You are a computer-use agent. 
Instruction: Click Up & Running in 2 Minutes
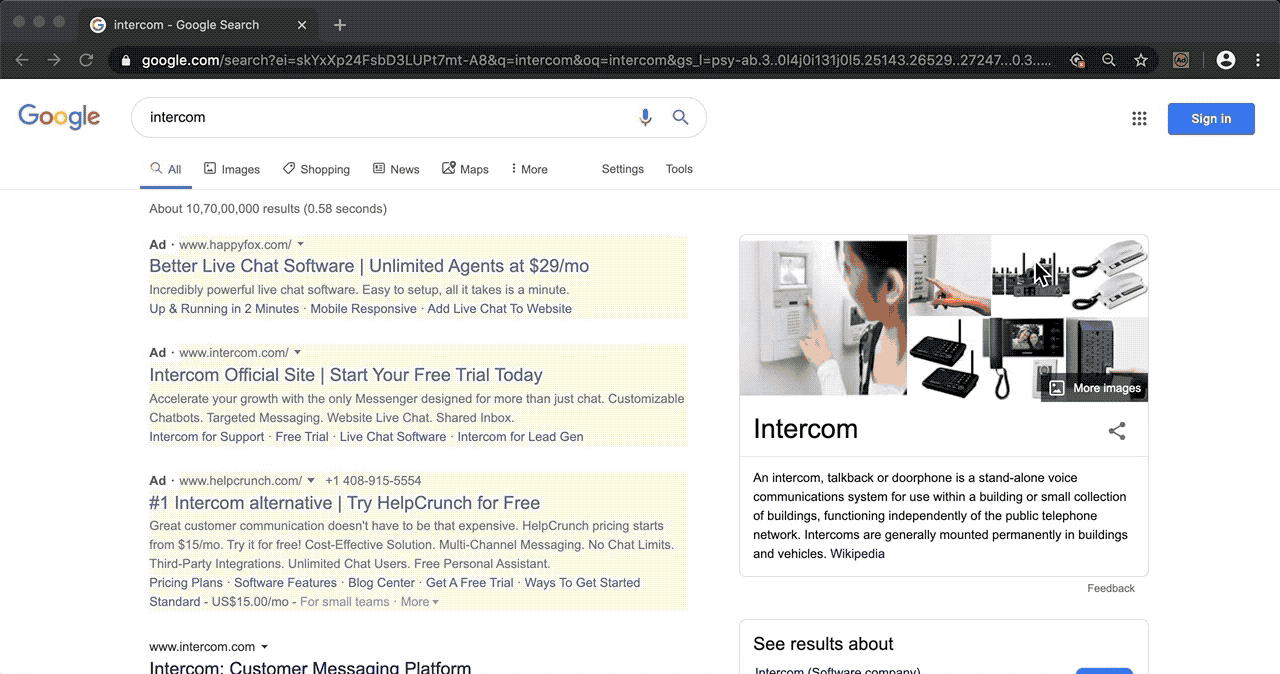point(224,309)
